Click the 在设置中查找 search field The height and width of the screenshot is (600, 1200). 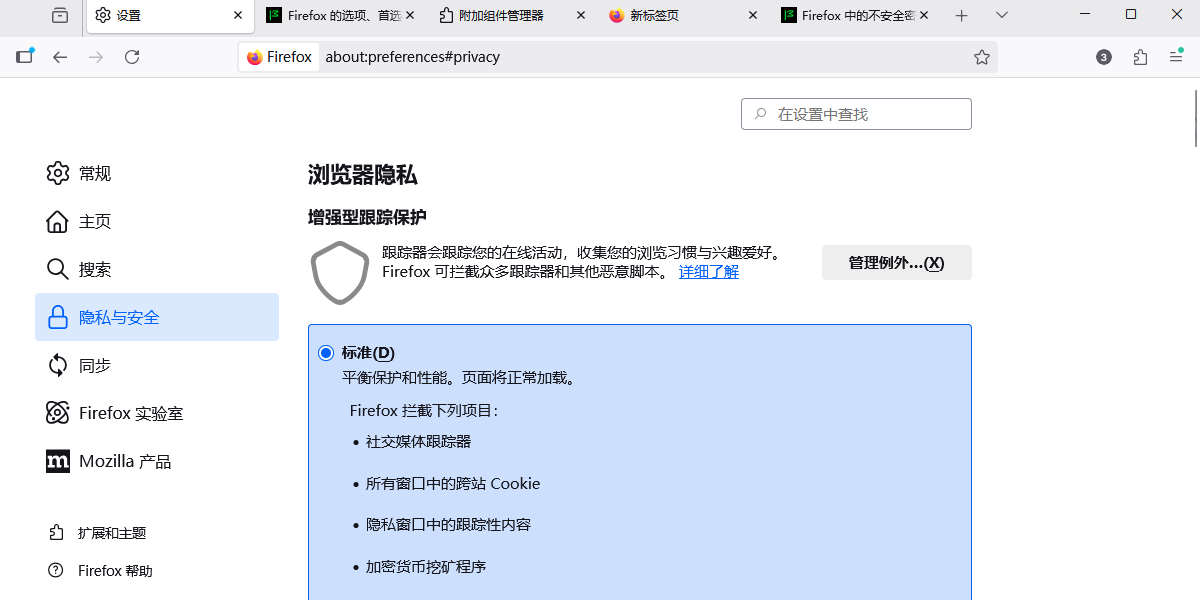856,114
